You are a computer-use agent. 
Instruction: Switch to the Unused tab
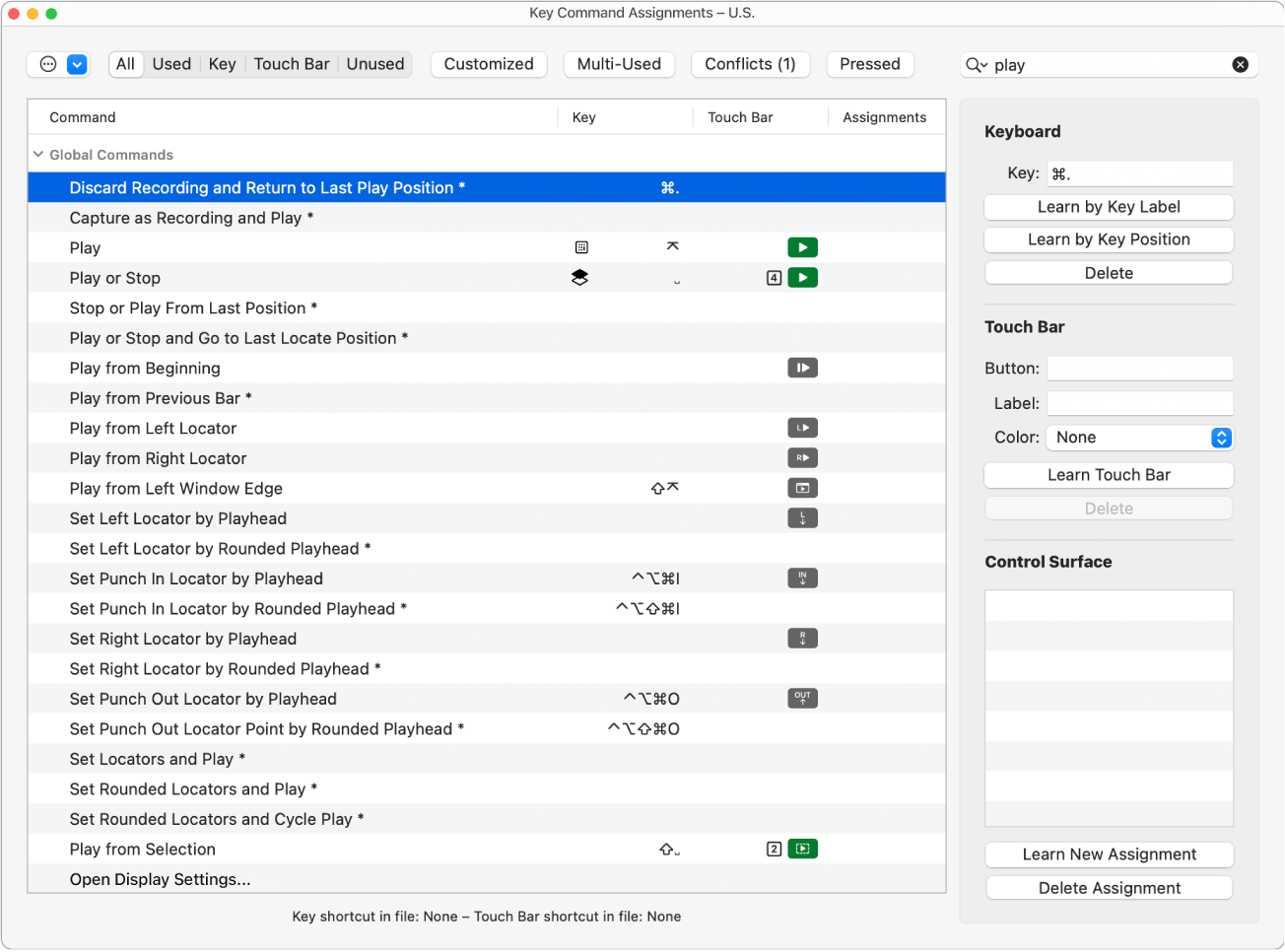tap(375, 65)
